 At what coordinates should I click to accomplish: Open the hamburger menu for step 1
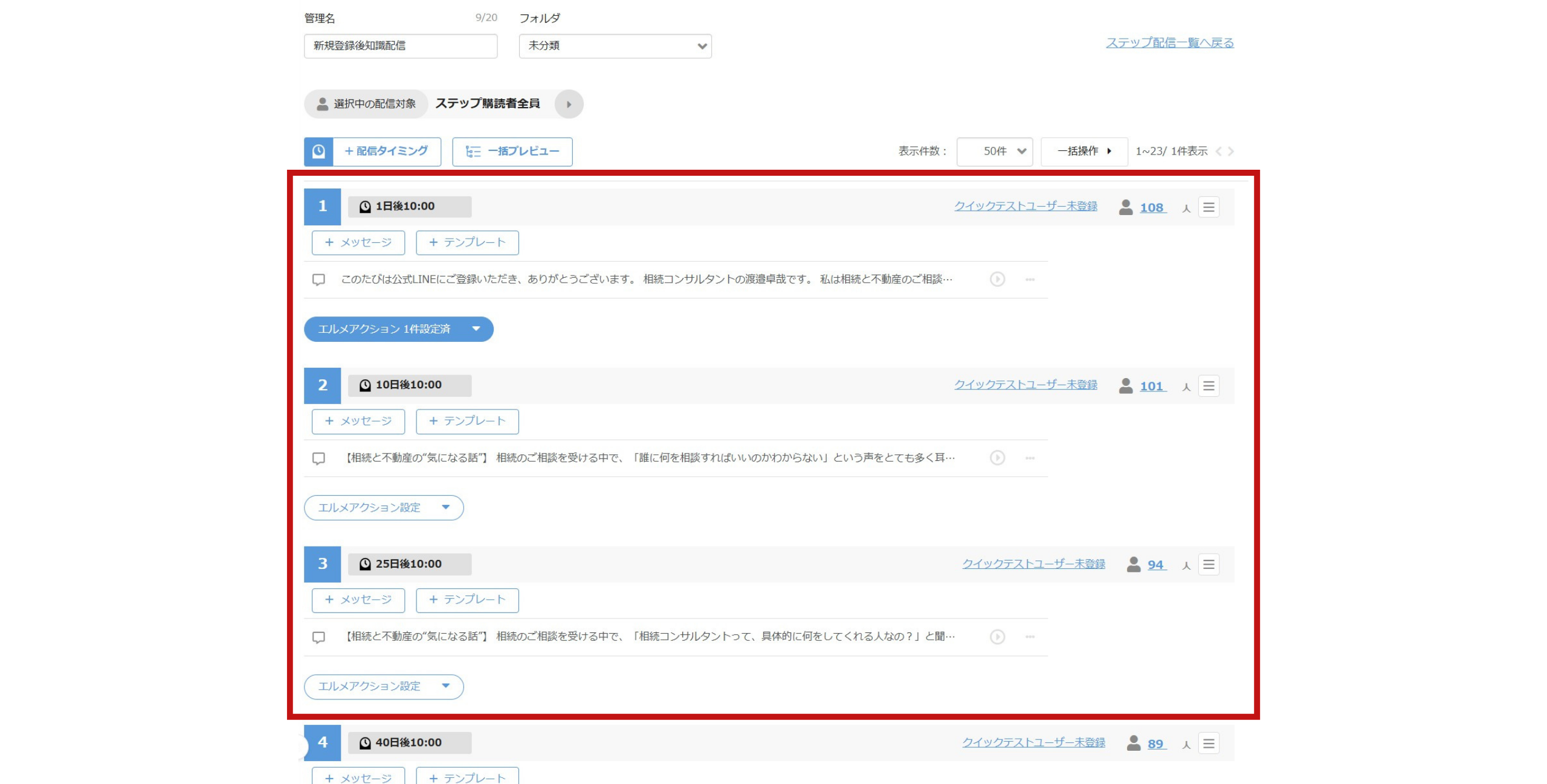[1209, 207]
